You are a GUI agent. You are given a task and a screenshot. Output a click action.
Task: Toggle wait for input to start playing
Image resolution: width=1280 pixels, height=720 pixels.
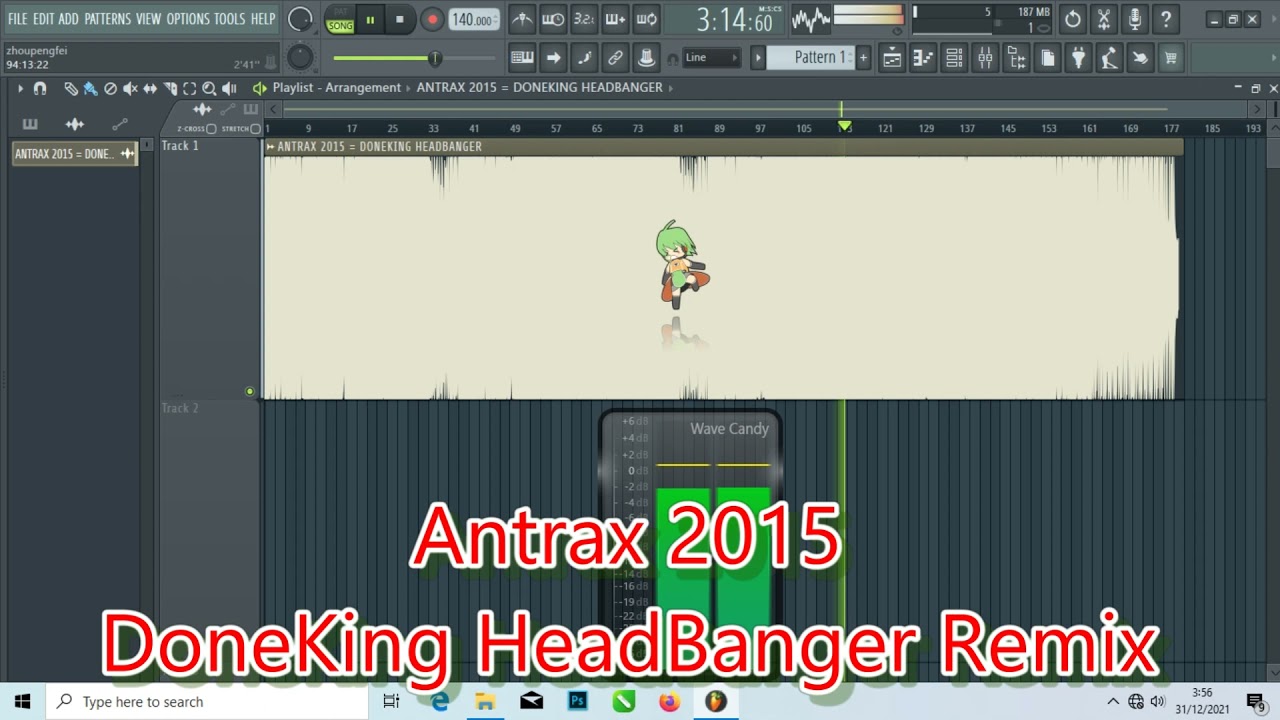(553, 19)
